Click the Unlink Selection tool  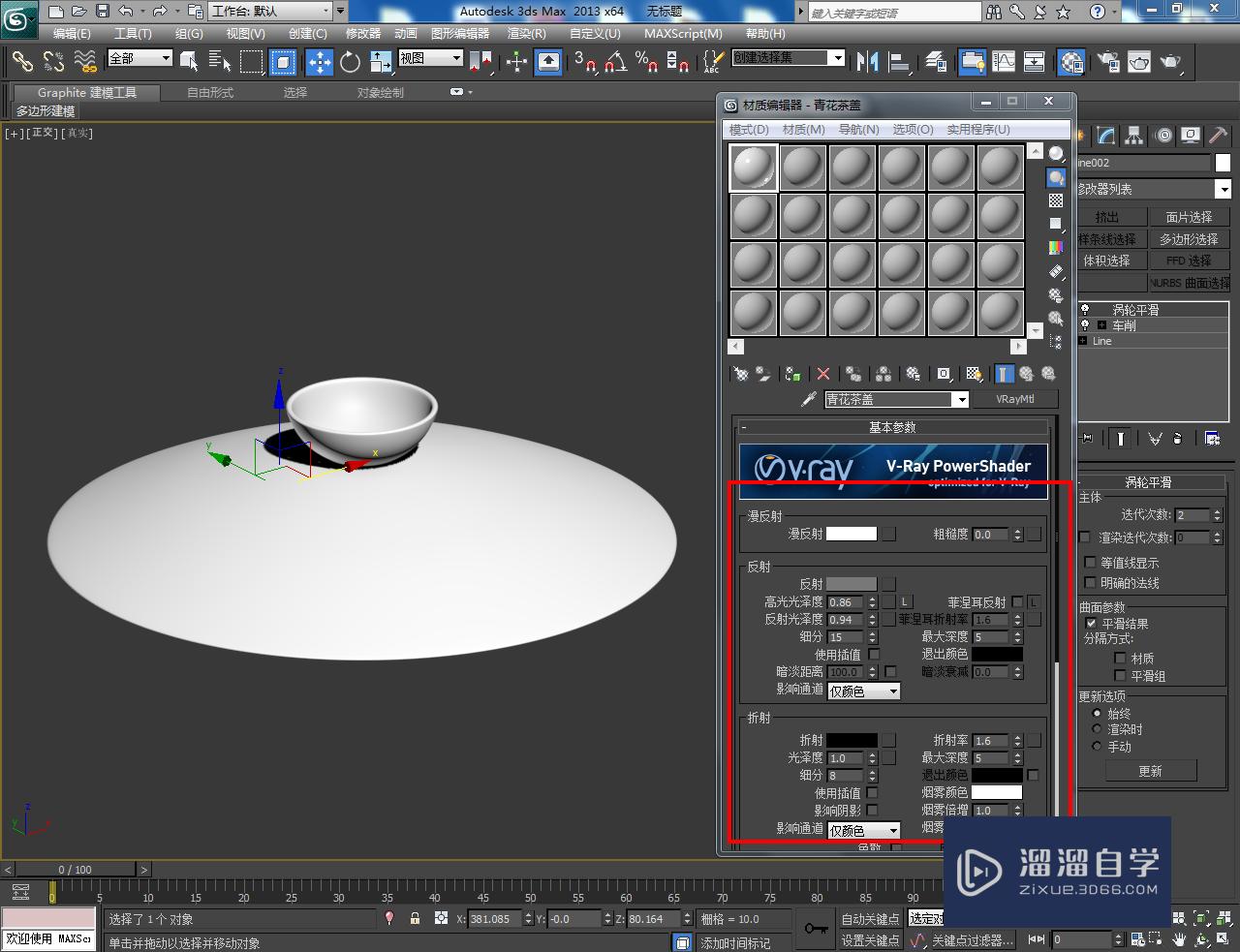[53, 62]
